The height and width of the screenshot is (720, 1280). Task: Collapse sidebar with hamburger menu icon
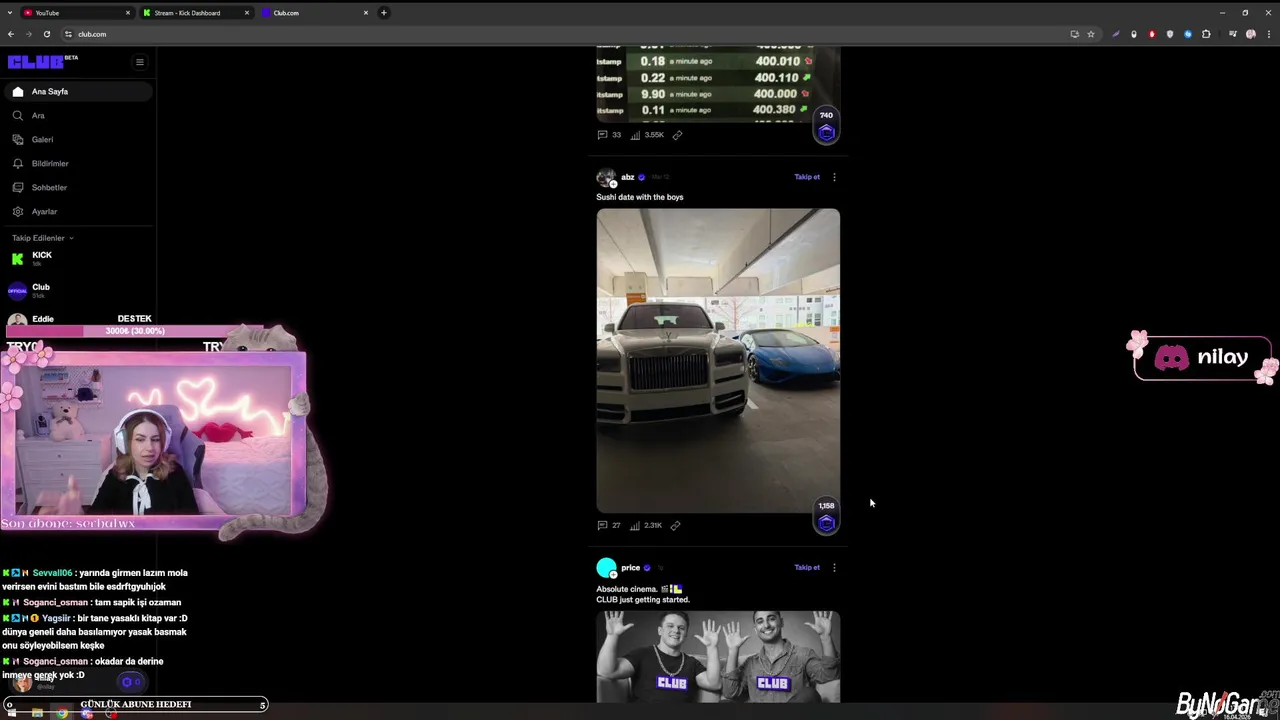click(140, 62)
